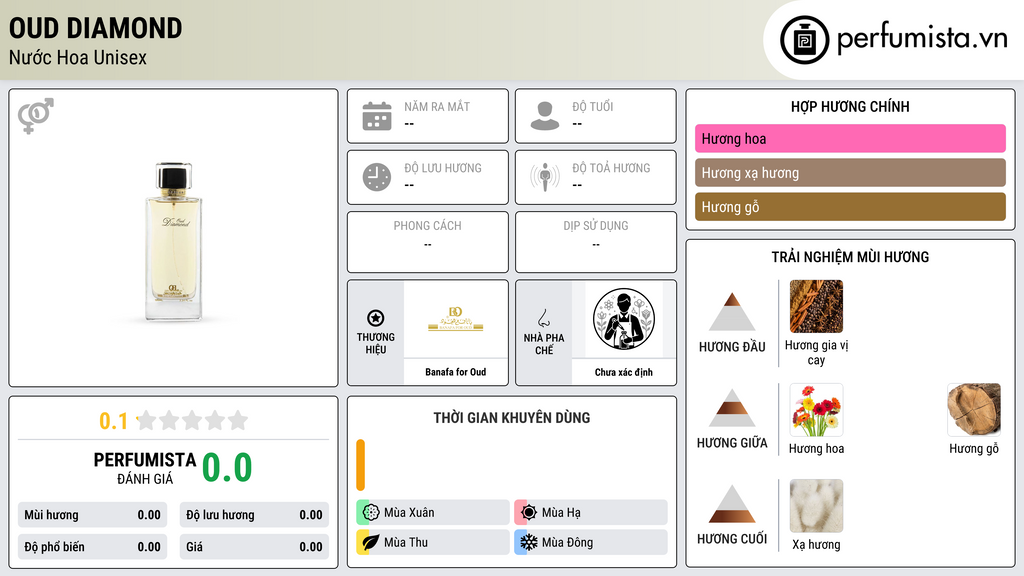Image resolution: width=1024 pixels, height=576 pixels.
Task: Click the OUD DIAMOND title text
Action: click(95, 29)
